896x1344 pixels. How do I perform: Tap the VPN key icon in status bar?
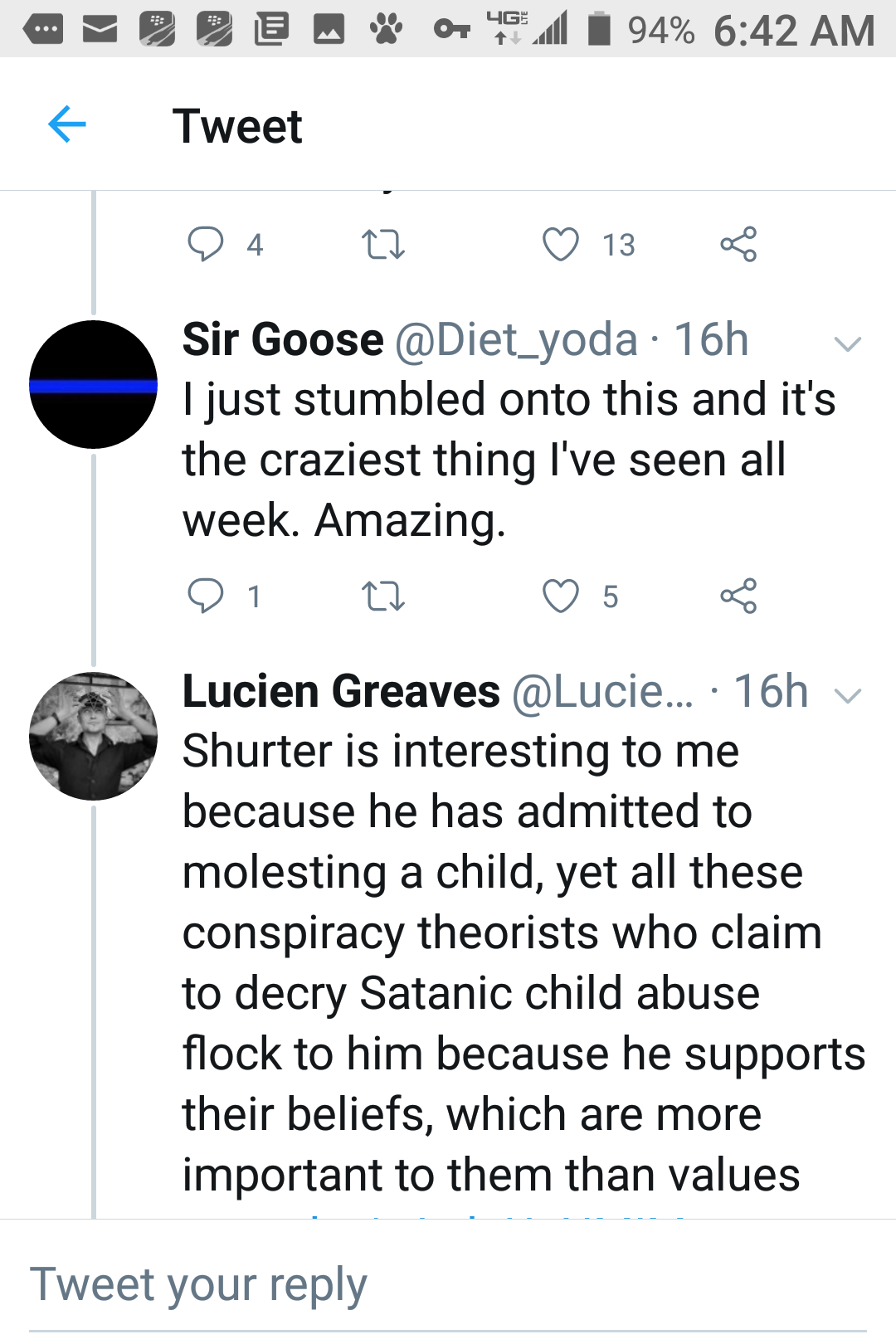(452, 30)
